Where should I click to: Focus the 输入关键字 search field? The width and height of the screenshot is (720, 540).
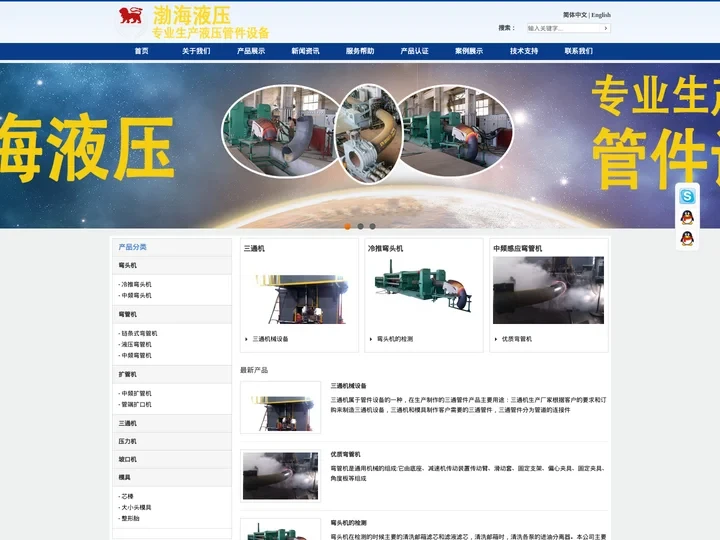[x=564, y=28]
